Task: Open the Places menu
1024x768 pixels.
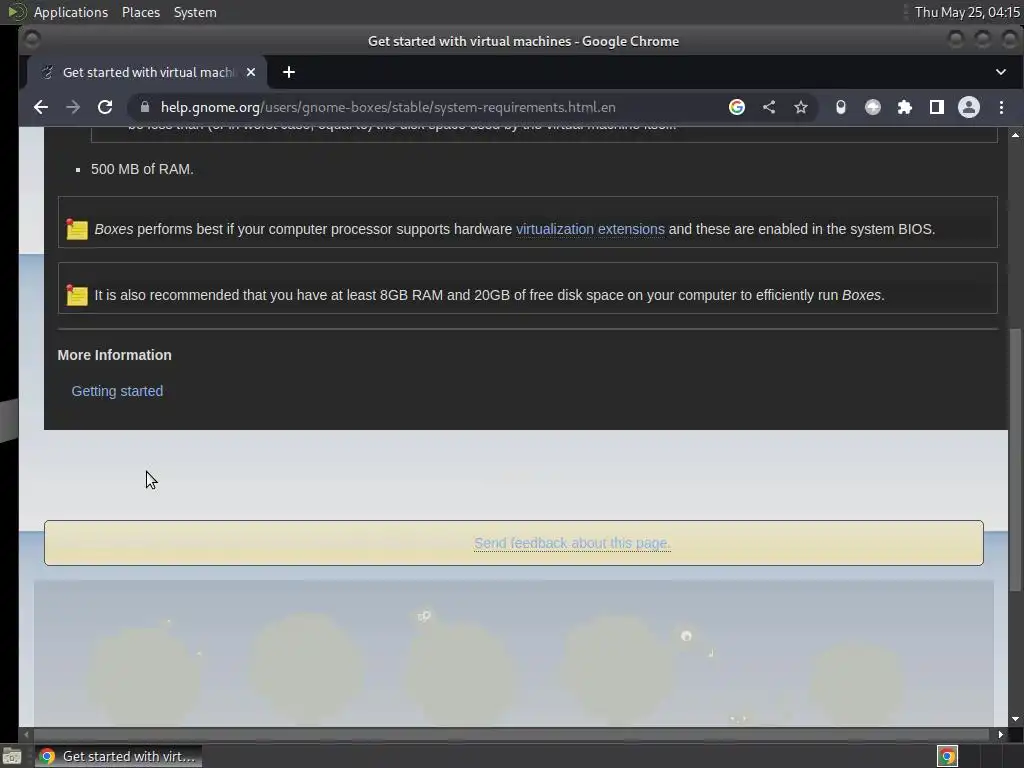Action: point(140,12)
